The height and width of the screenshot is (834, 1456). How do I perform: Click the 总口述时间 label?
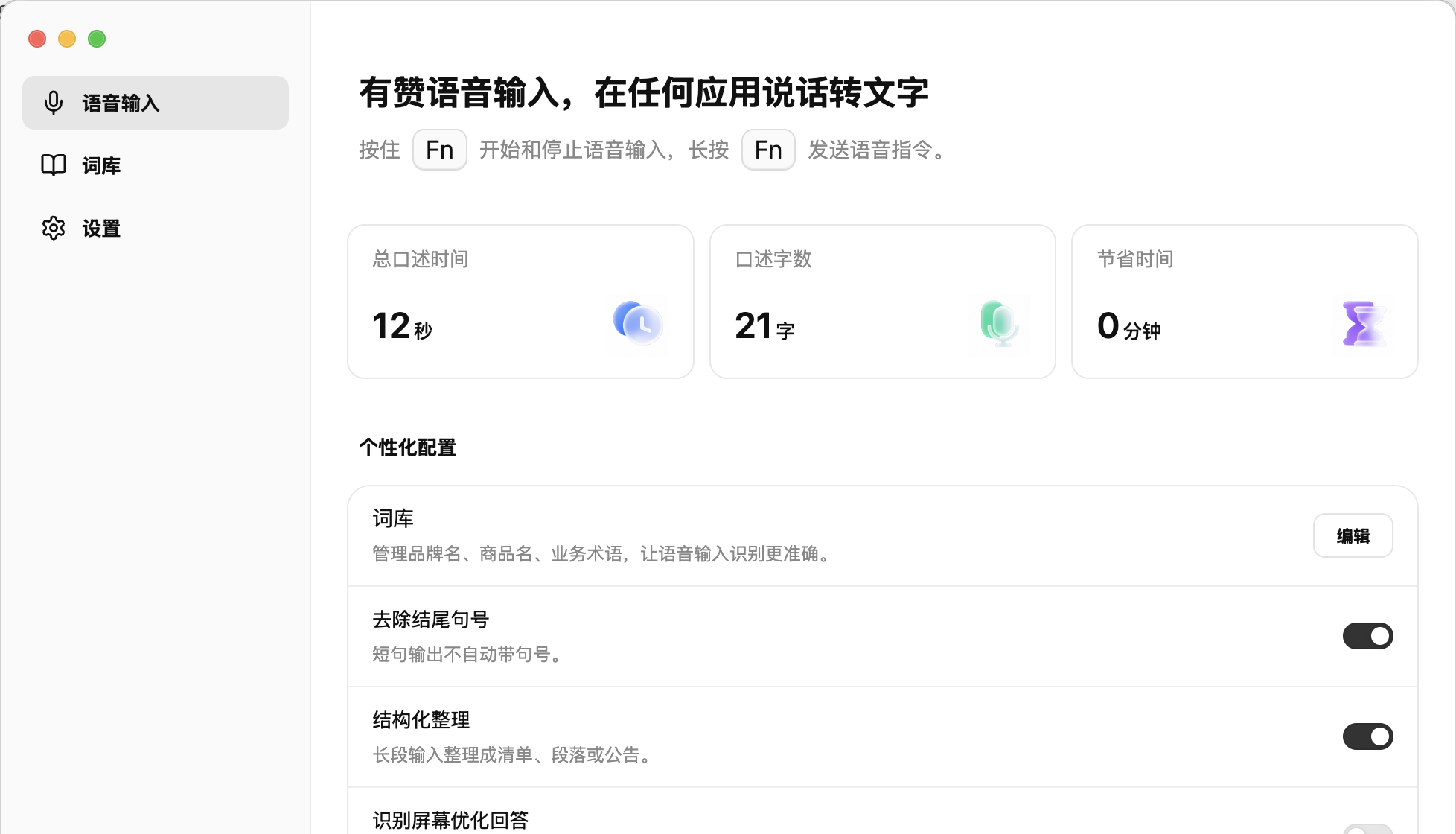pos(421,259)
